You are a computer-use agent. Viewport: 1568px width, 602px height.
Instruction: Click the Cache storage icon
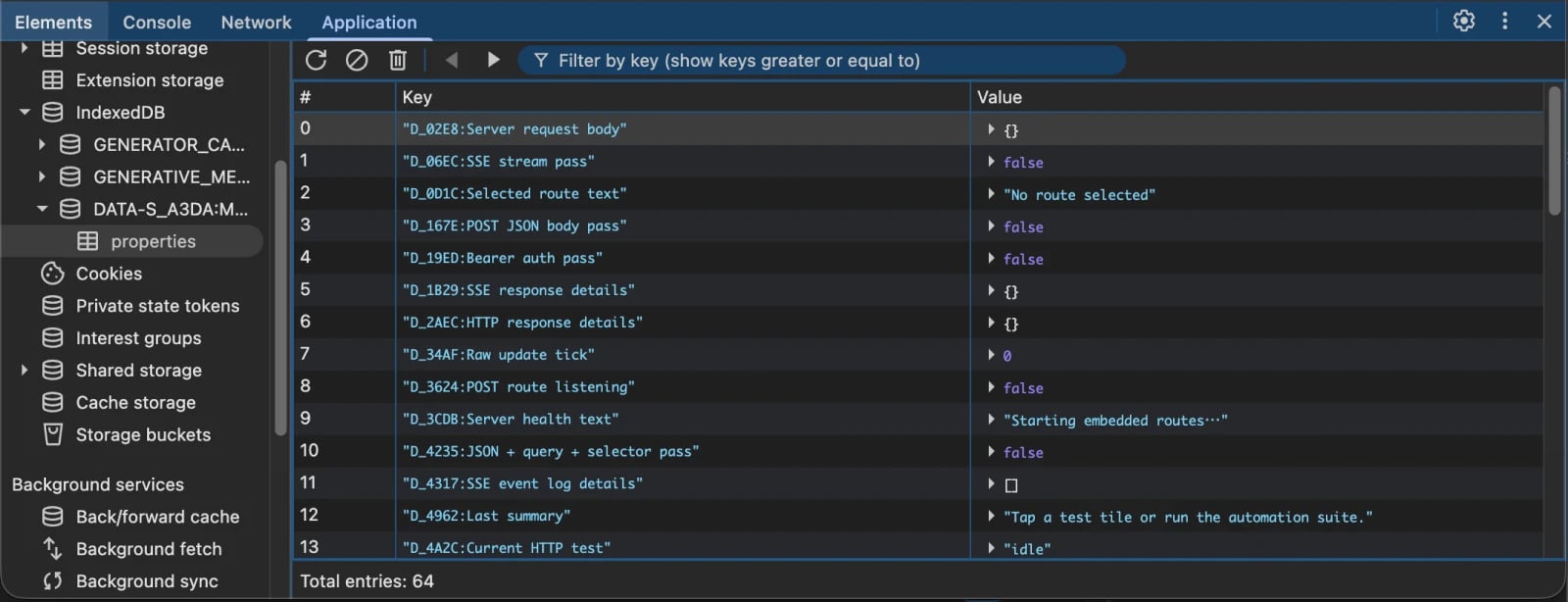tap(53, 402)
